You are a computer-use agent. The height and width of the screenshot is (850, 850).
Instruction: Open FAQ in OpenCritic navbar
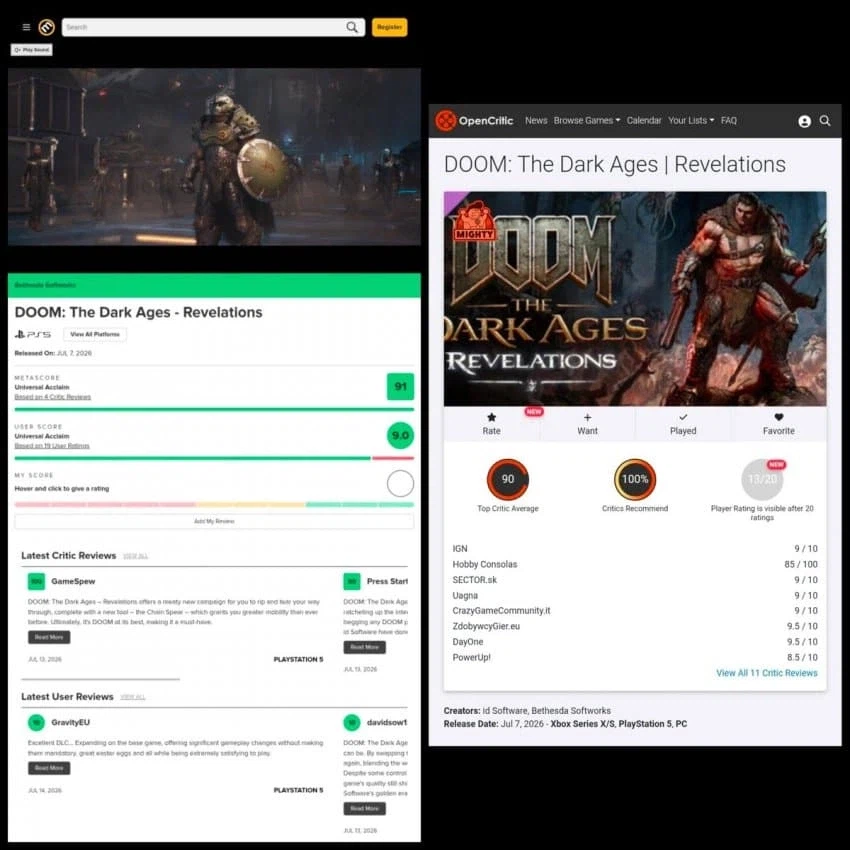tap(729, 120)
